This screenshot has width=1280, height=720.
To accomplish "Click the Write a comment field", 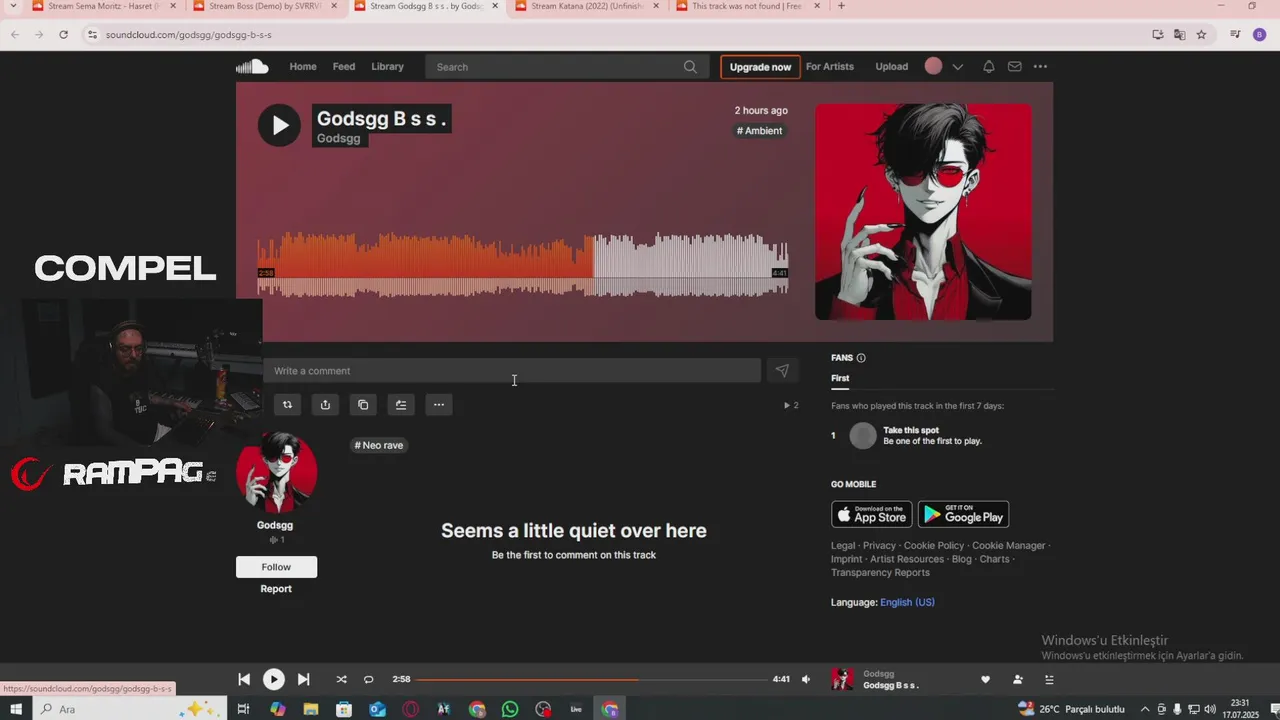I will point(512,371).
